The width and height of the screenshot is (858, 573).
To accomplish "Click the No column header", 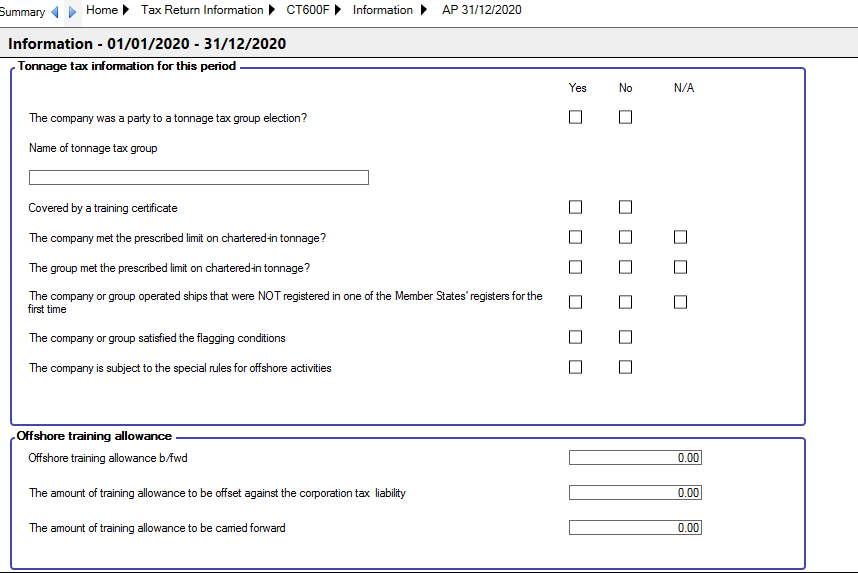I will tap(625, 88).
